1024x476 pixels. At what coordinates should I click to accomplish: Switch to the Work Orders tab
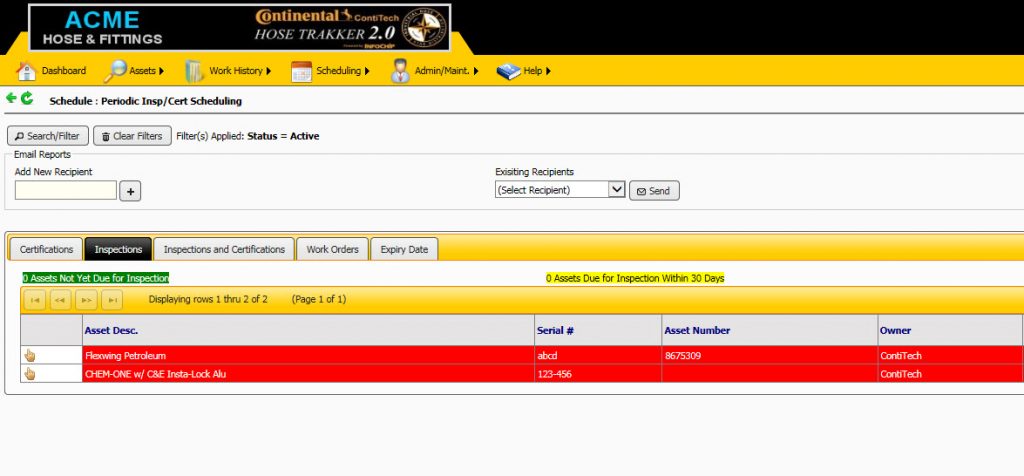pyautogui.click(x=332, y=249)
